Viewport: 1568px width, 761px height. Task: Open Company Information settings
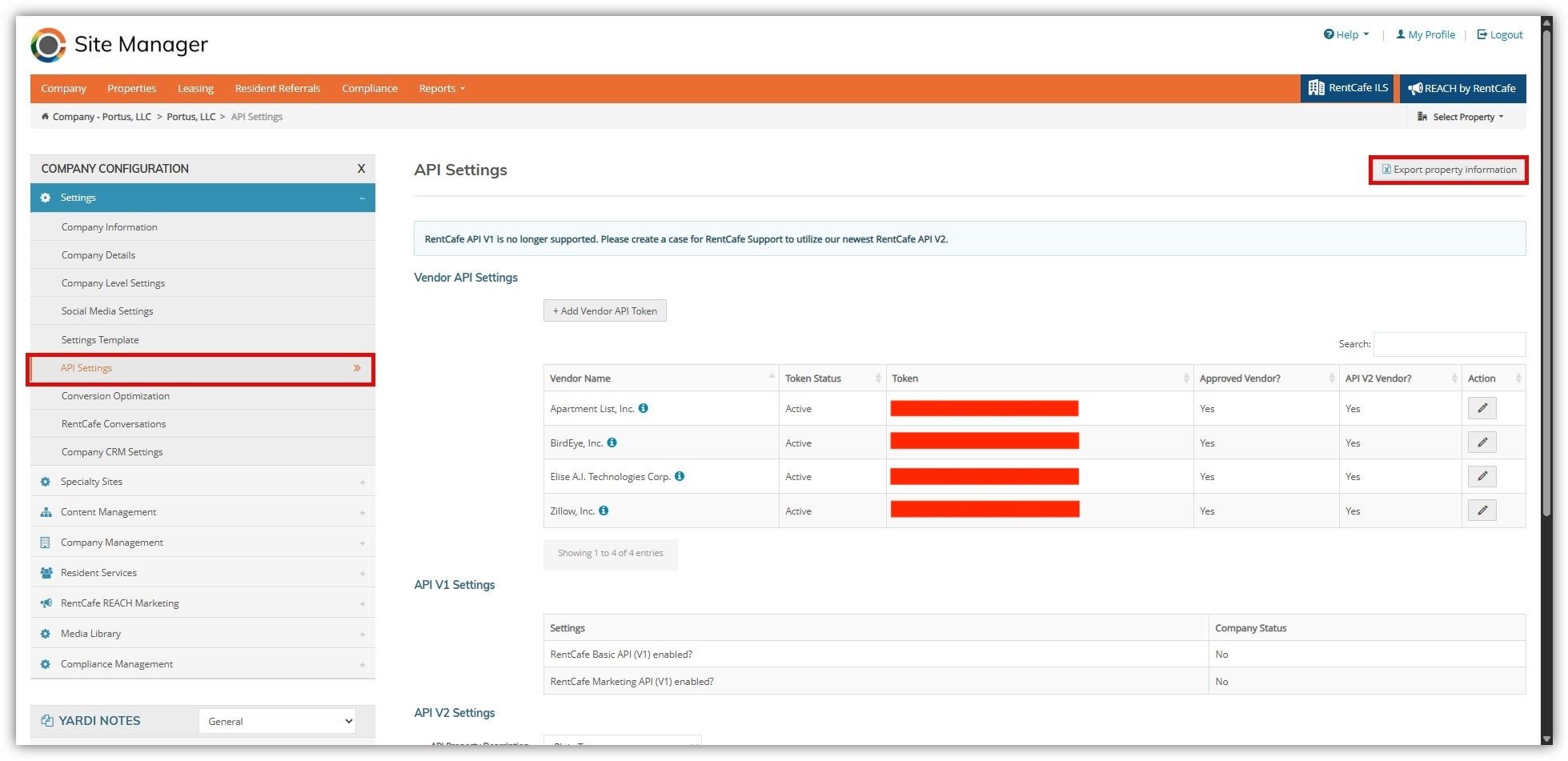203,227
